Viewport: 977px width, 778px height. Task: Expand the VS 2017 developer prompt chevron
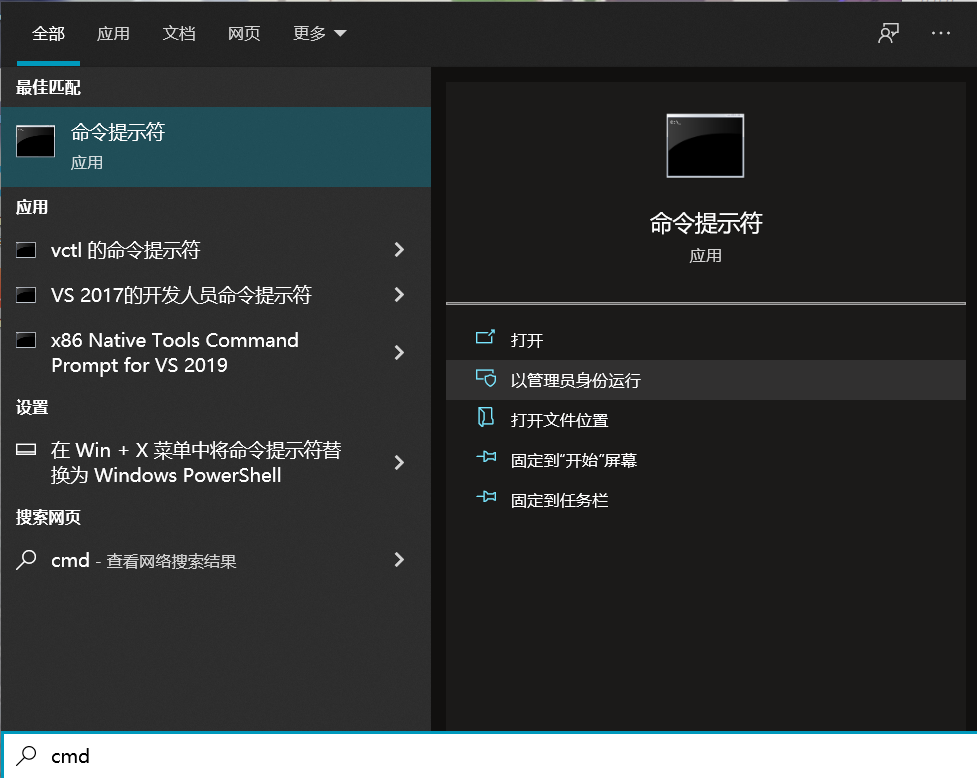(x=399, y=295)
